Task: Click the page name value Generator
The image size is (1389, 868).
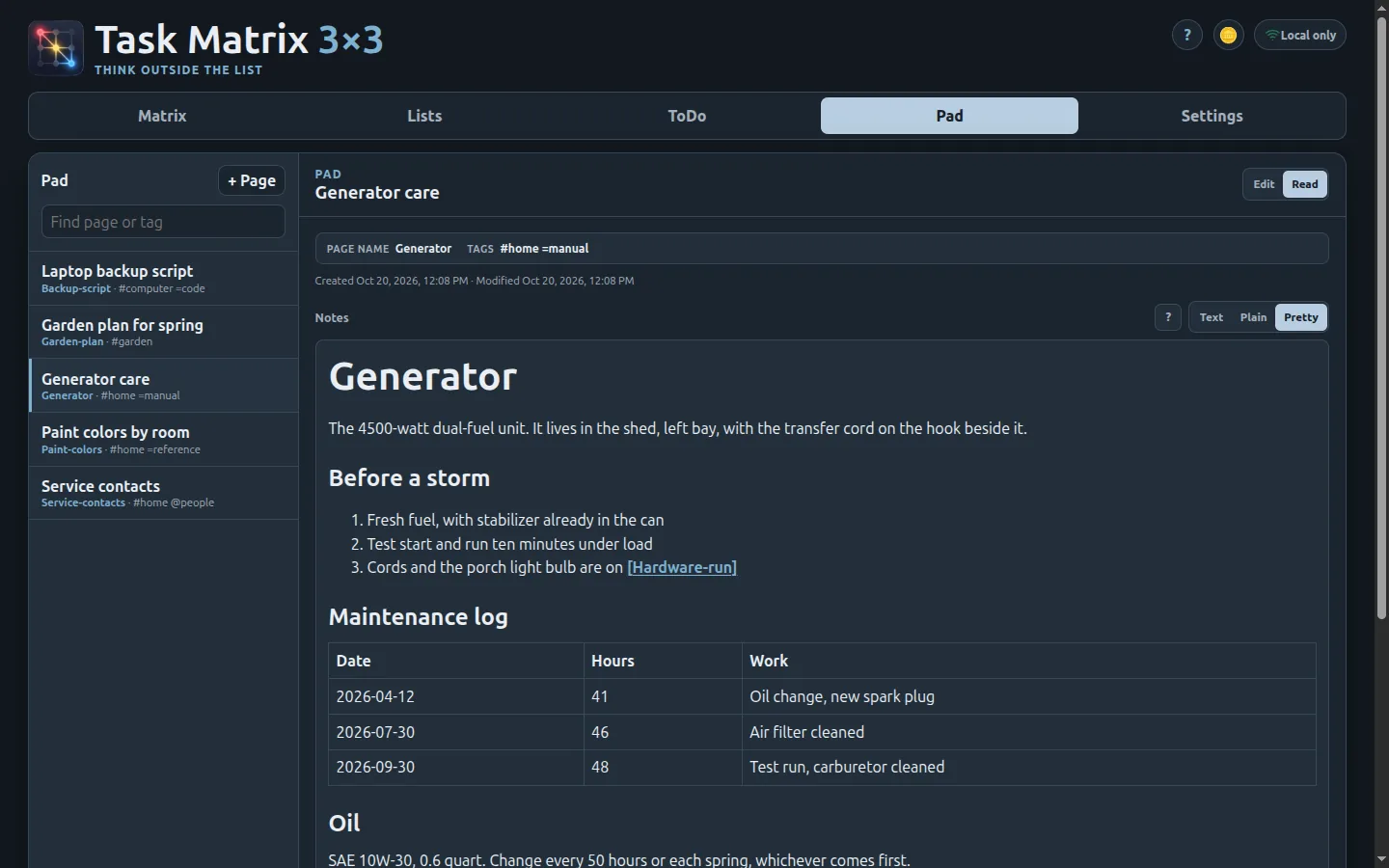Action: coord(423,249)
